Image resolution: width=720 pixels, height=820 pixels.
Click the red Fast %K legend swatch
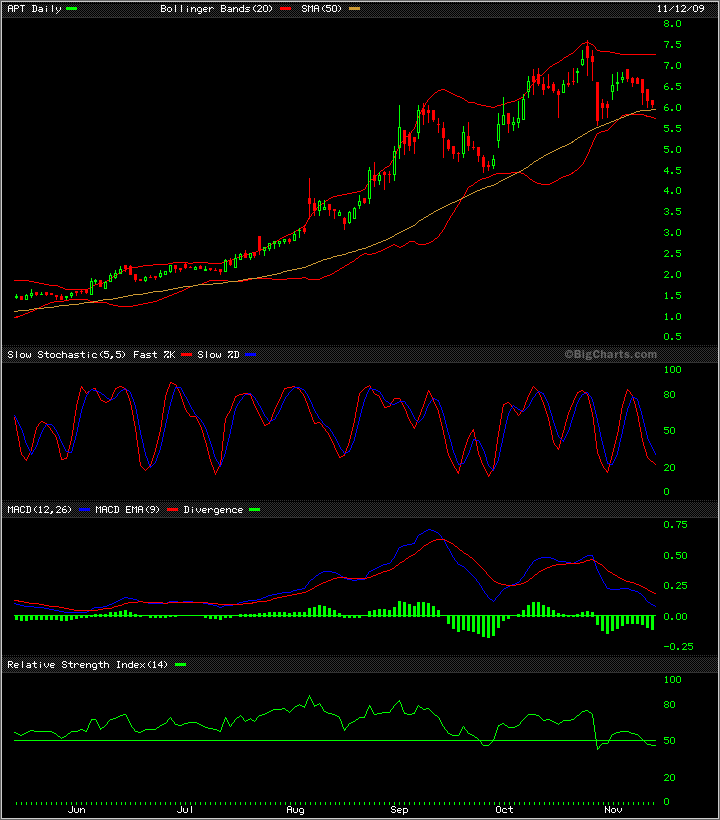point(187,355)
